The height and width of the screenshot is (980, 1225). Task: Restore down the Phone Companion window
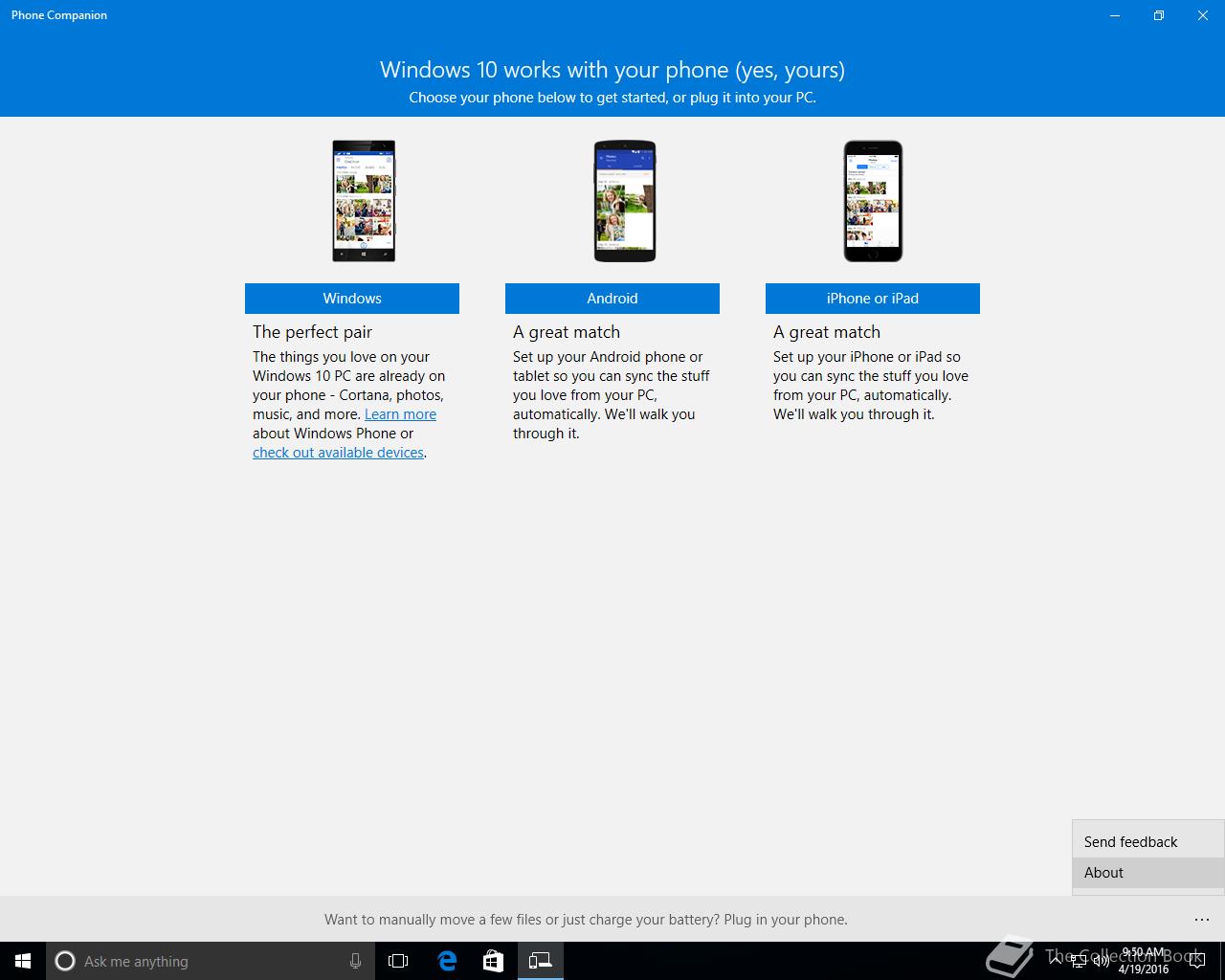pyautogui.click(x=1159, y=15)
